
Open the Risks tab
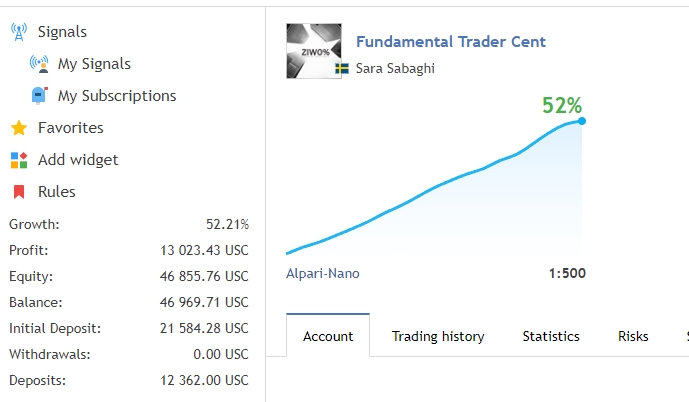[633, 336]
